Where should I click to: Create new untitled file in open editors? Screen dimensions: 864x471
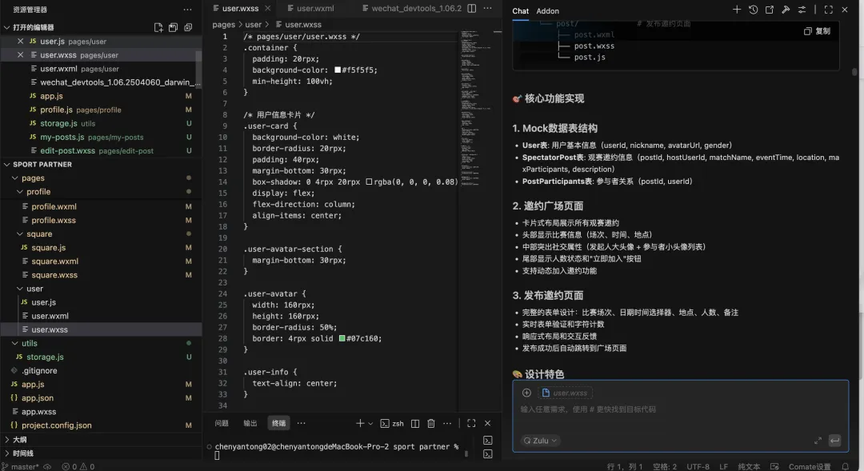(158, 27)
